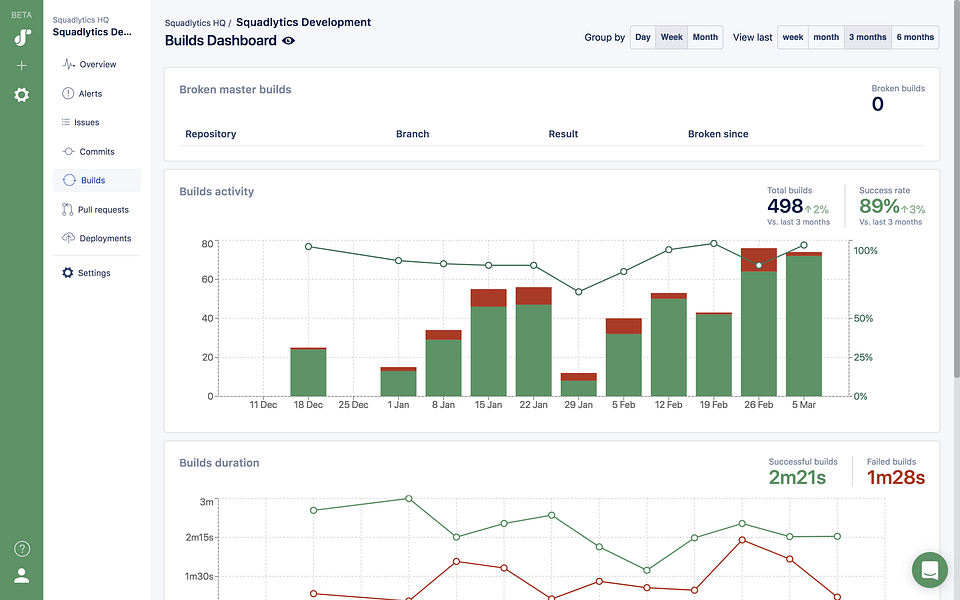Screen dimensions: 960x600
Task: Click the Squadlytics logo icon
Action: click(22, 37)
